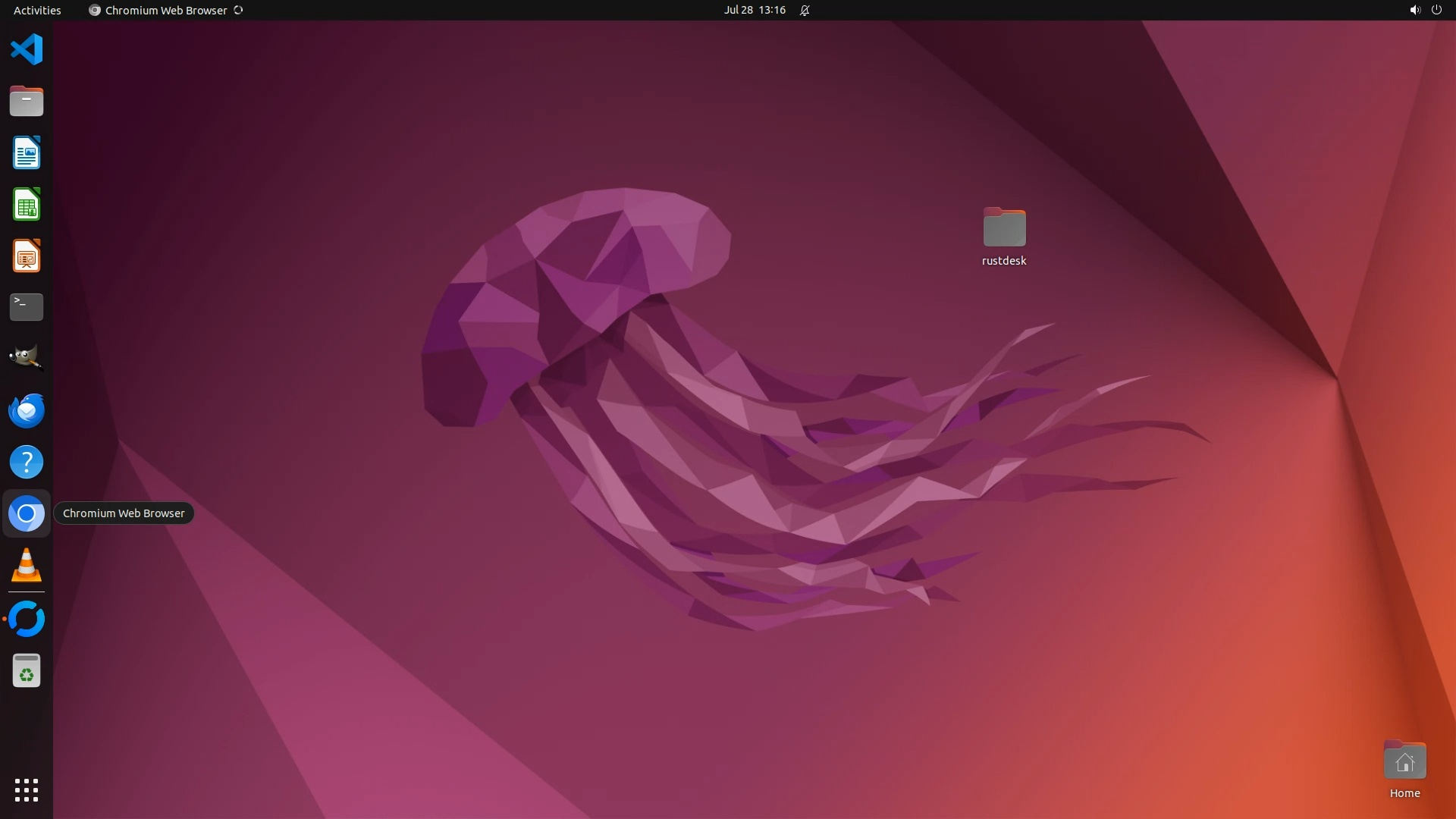The image size is (1456, 819).
Task: Open Chromium Web Browser app menu in top bar
Action: coord(165,10)
